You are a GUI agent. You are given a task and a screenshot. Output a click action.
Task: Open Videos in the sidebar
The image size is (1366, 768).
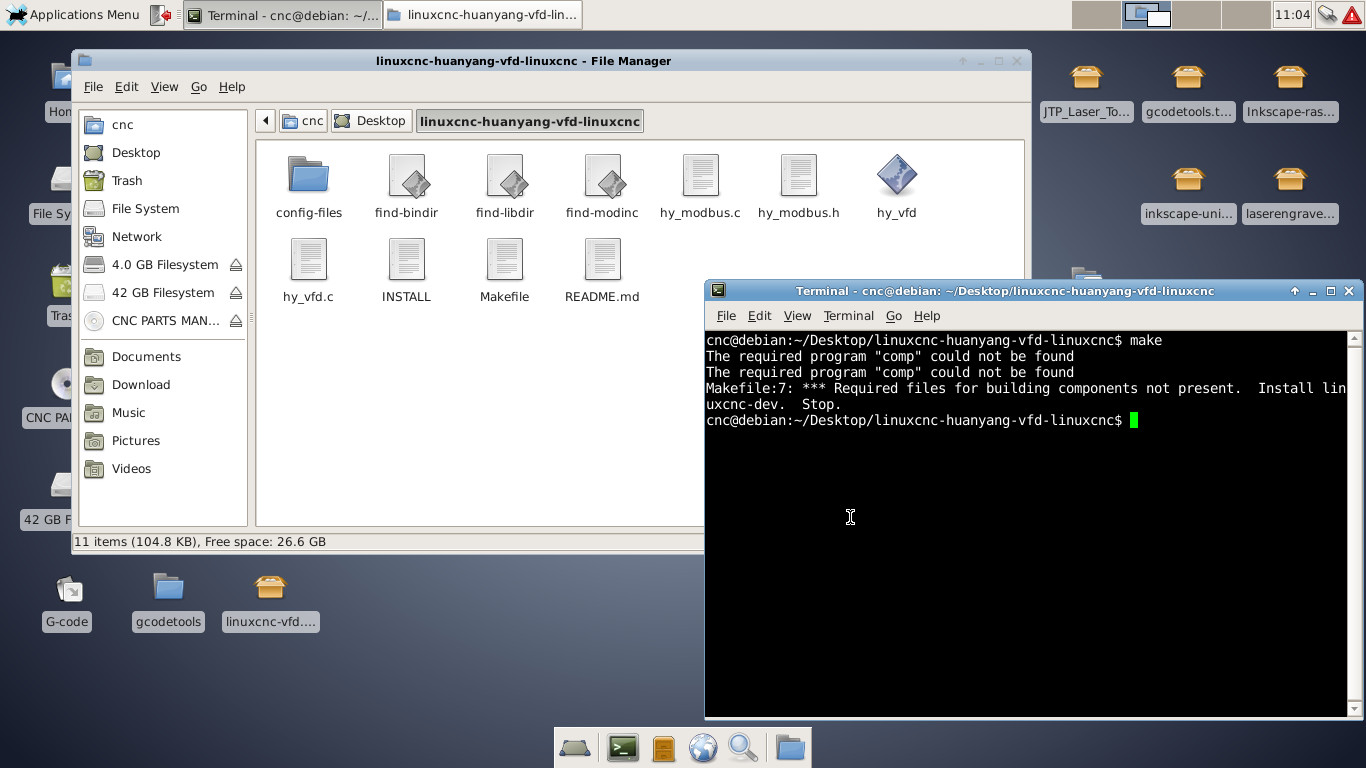163,469
